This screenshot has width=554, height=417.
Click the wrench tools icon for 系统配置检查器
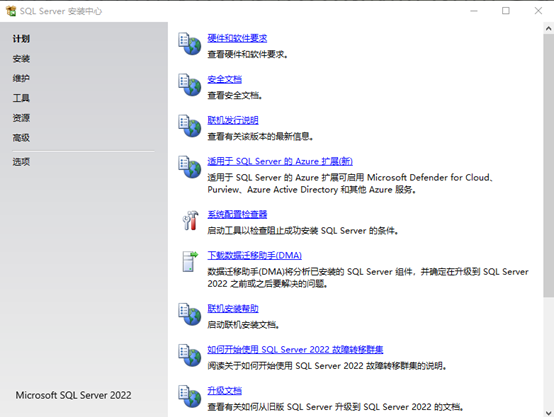point(190,221)
